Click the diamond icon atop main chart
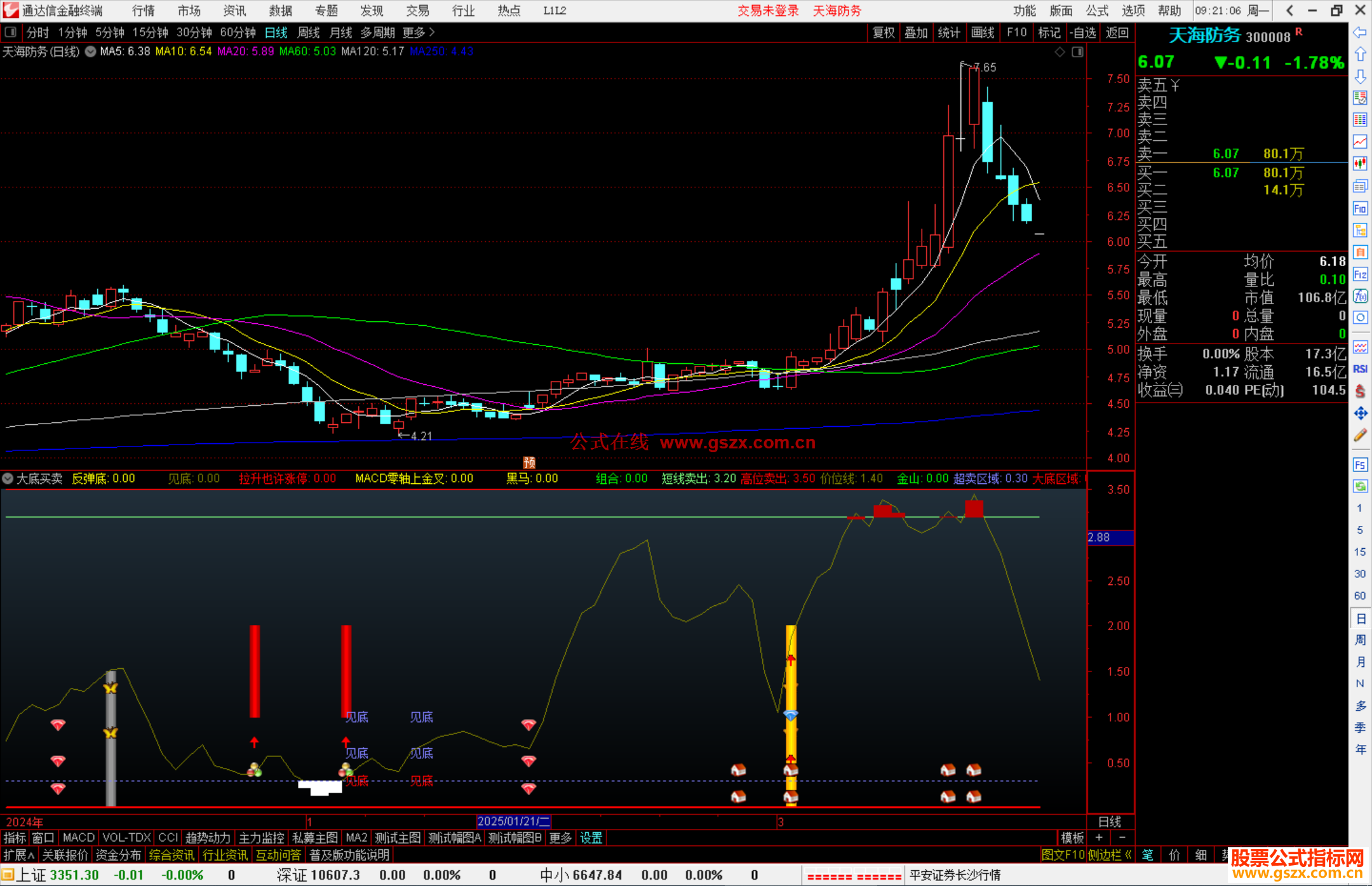Viewport: 1372px width, 886px height. coord(1059,52)
